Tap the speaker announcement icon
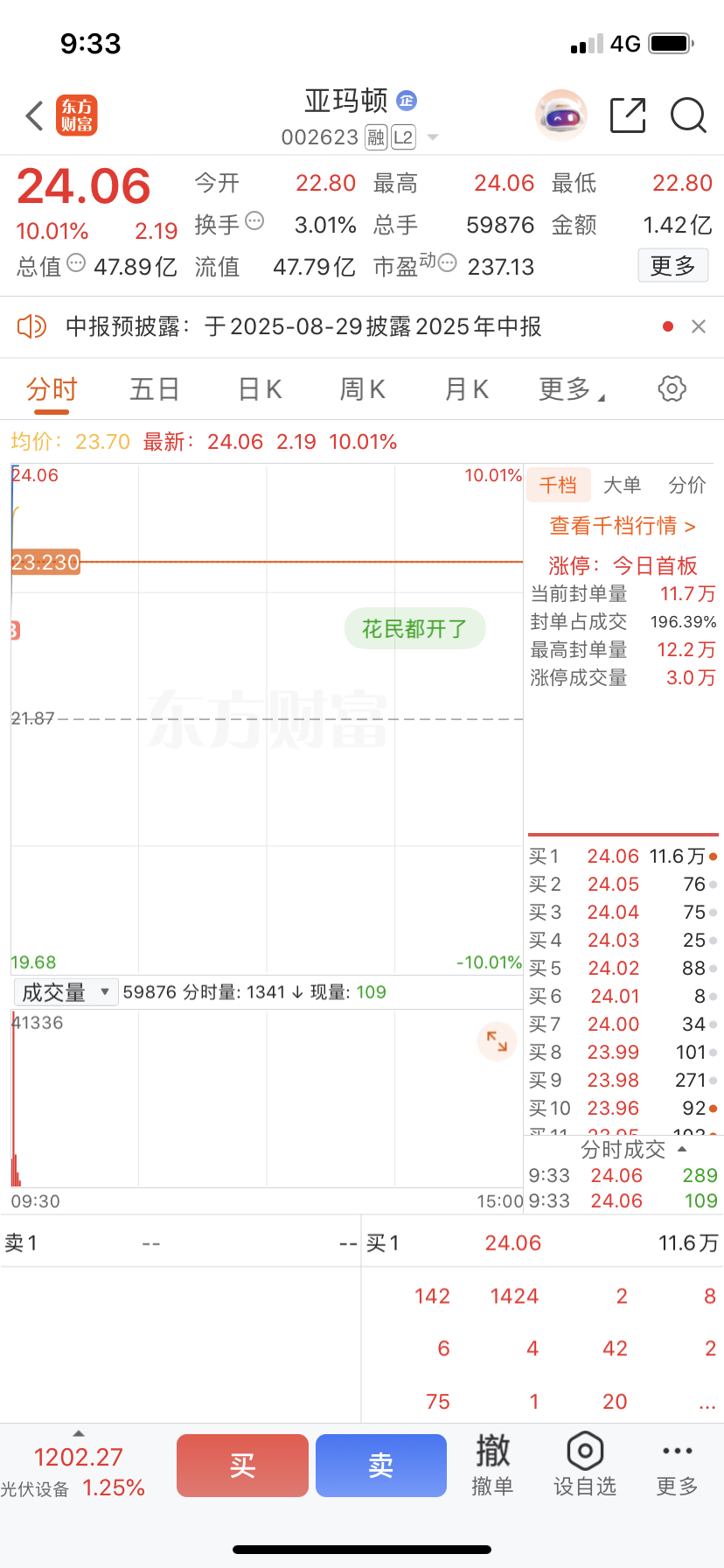The height and width of the screenshot is (1568, 724). click(31, 326)
